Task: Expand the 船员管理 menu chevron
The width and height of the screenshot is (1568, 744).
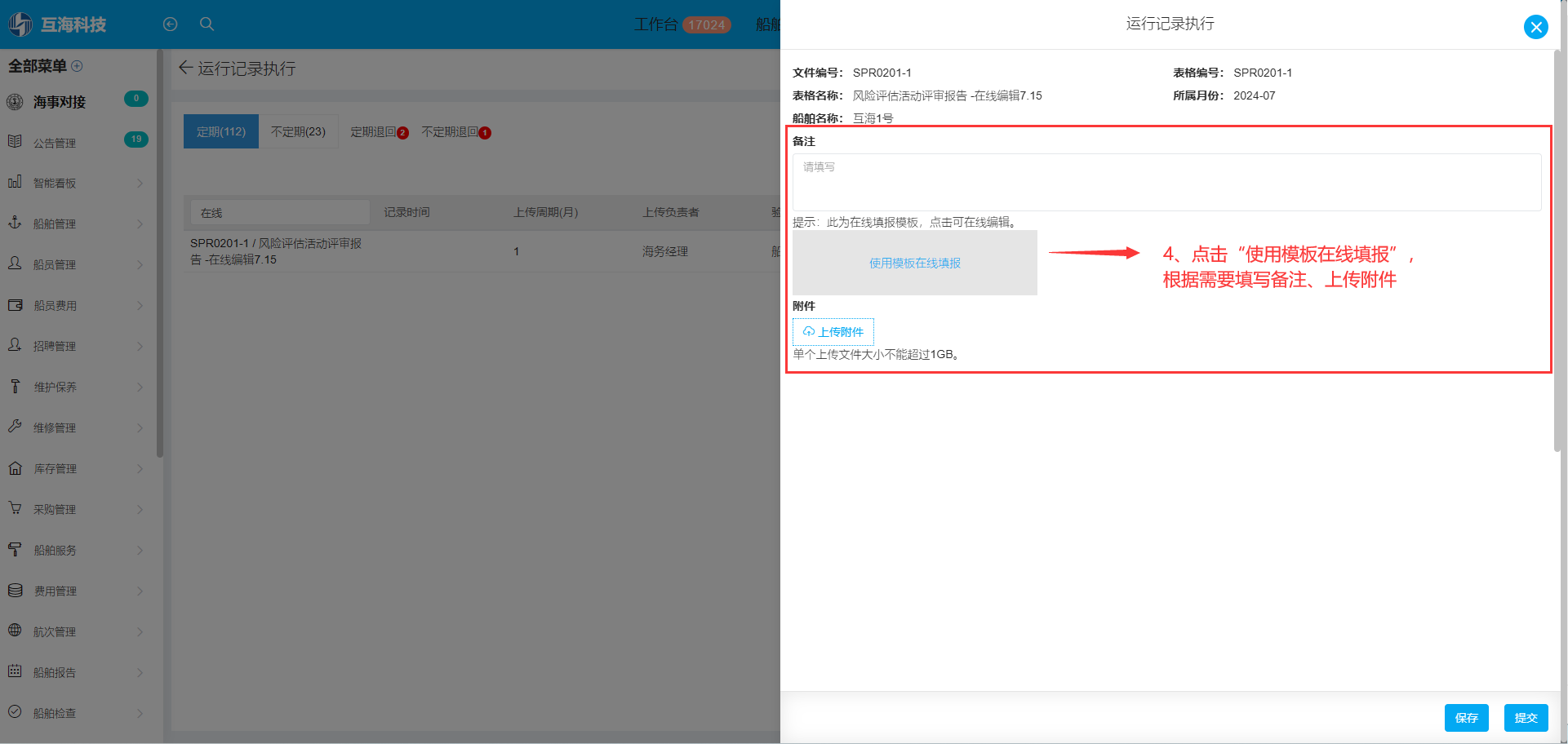Action: pyautogui.click(x=140, y=264)
